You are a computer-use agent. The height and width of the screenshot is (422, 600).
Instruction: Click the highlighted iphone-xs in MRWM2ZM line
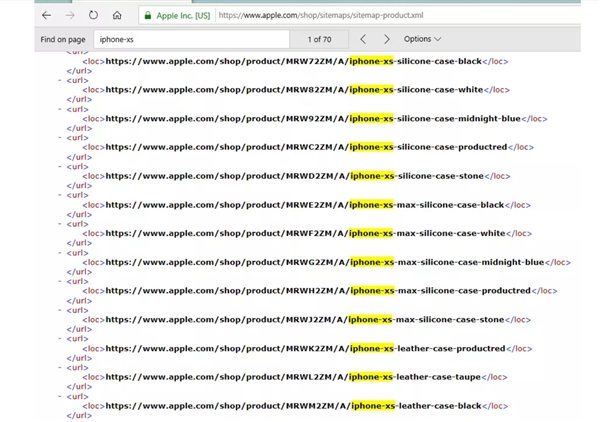tap(372, 406)
